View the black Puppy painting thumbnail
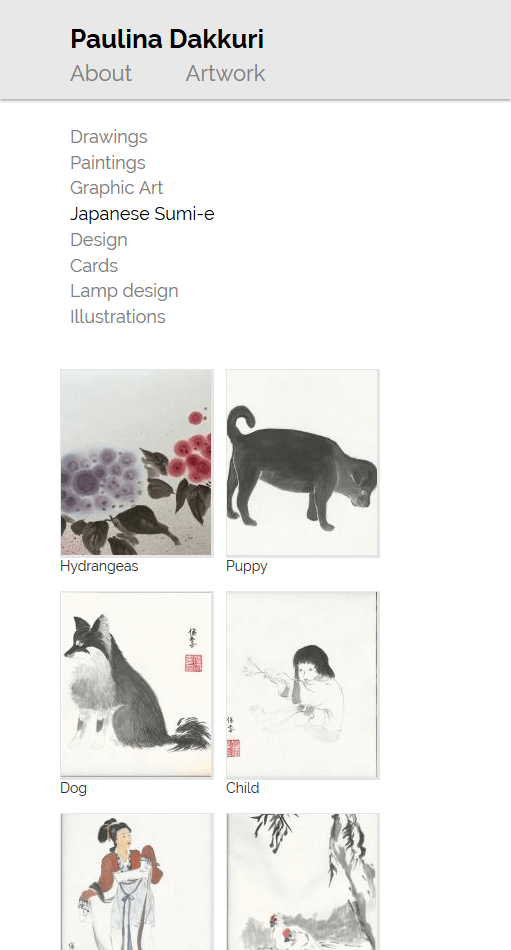 tap(302, 463)
